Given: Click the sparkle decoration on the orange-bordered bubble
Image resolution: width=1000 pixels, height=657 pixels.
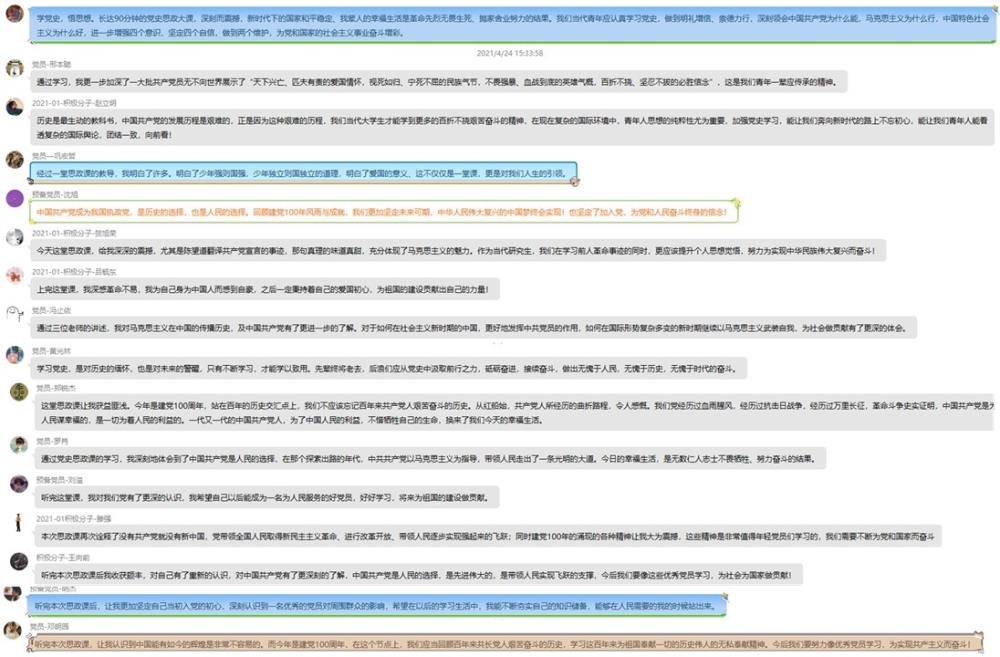Looking at the screenshot, I should coord(735,206).
